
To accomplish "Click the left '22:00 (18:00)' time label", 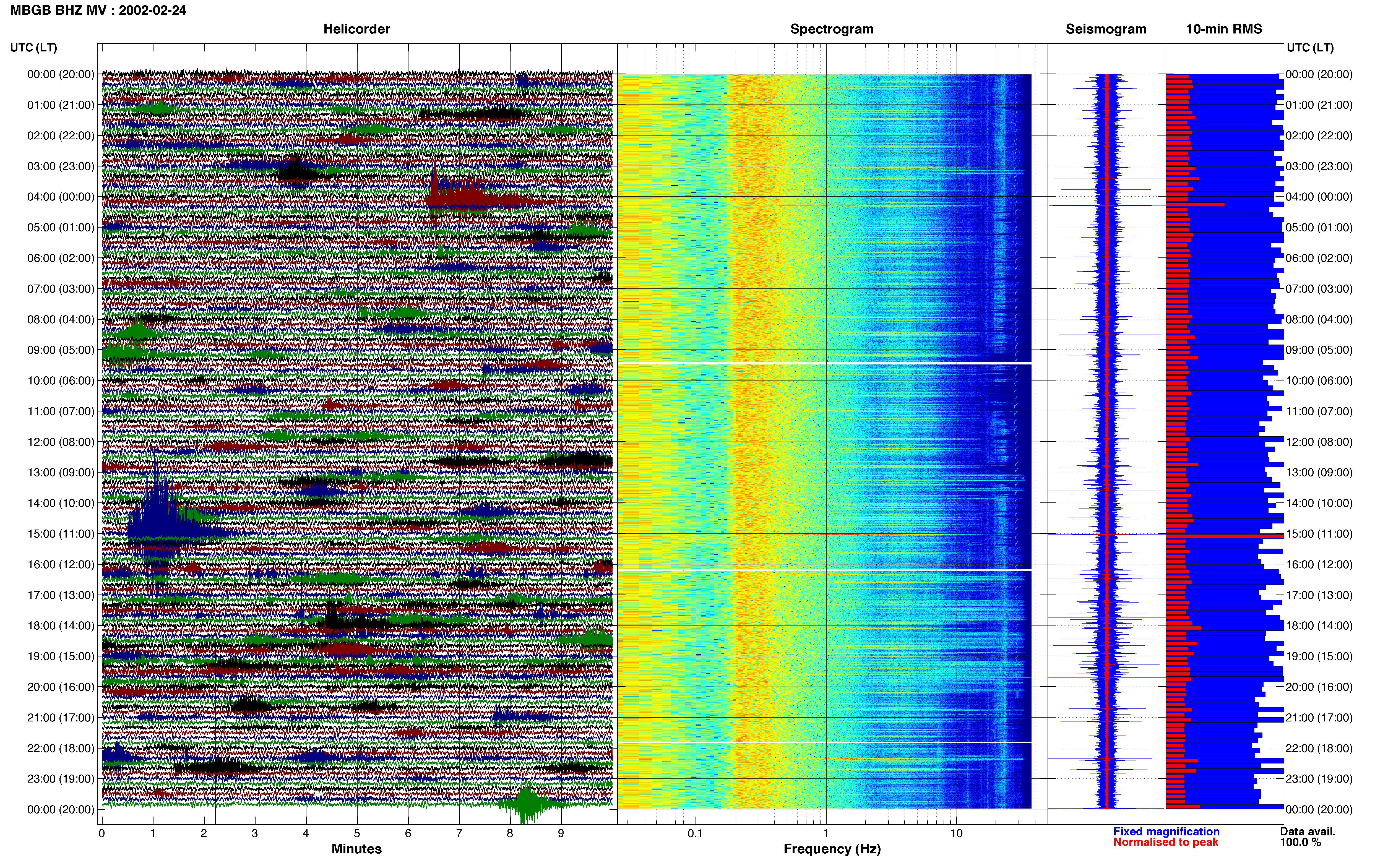I will pyautogui.click(x=61, y=749).
